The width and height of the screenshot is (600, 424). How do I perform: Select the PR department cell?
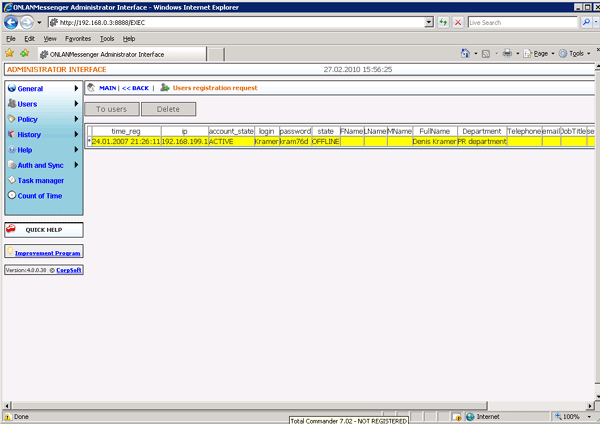[x=482, y=142]
